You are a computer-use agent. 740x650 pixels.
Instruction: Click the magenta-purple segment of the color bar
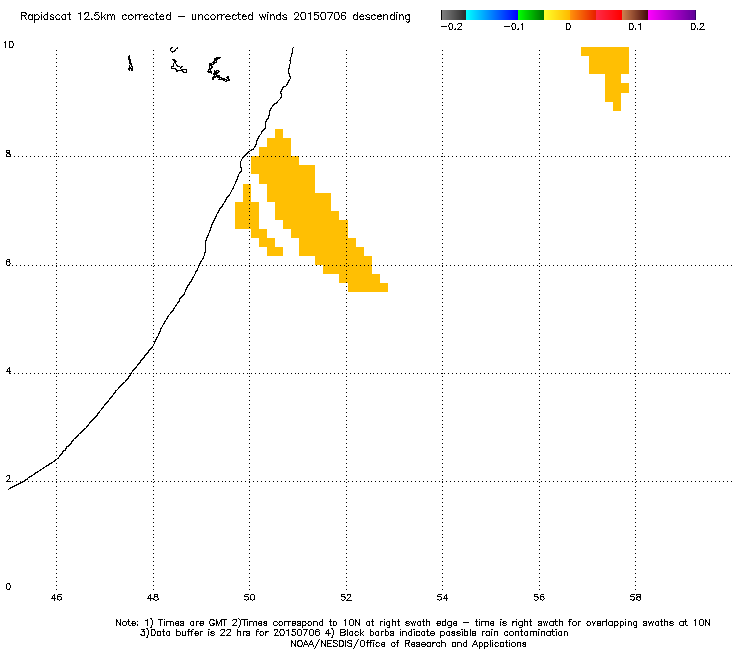click(672, 15)
